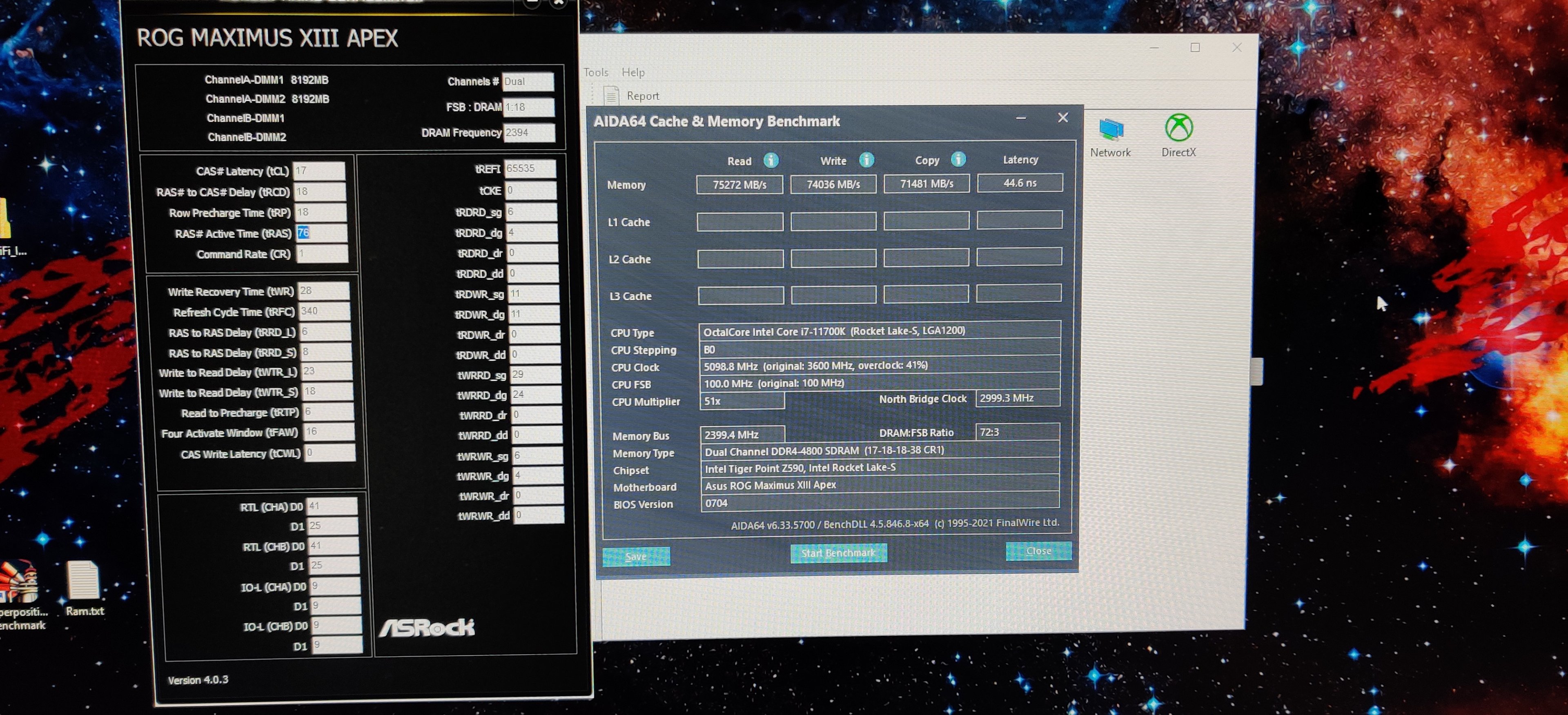Click the DRAM:FSB Ratio value 72:3

pyautogui.click(x=1017, y=432)
